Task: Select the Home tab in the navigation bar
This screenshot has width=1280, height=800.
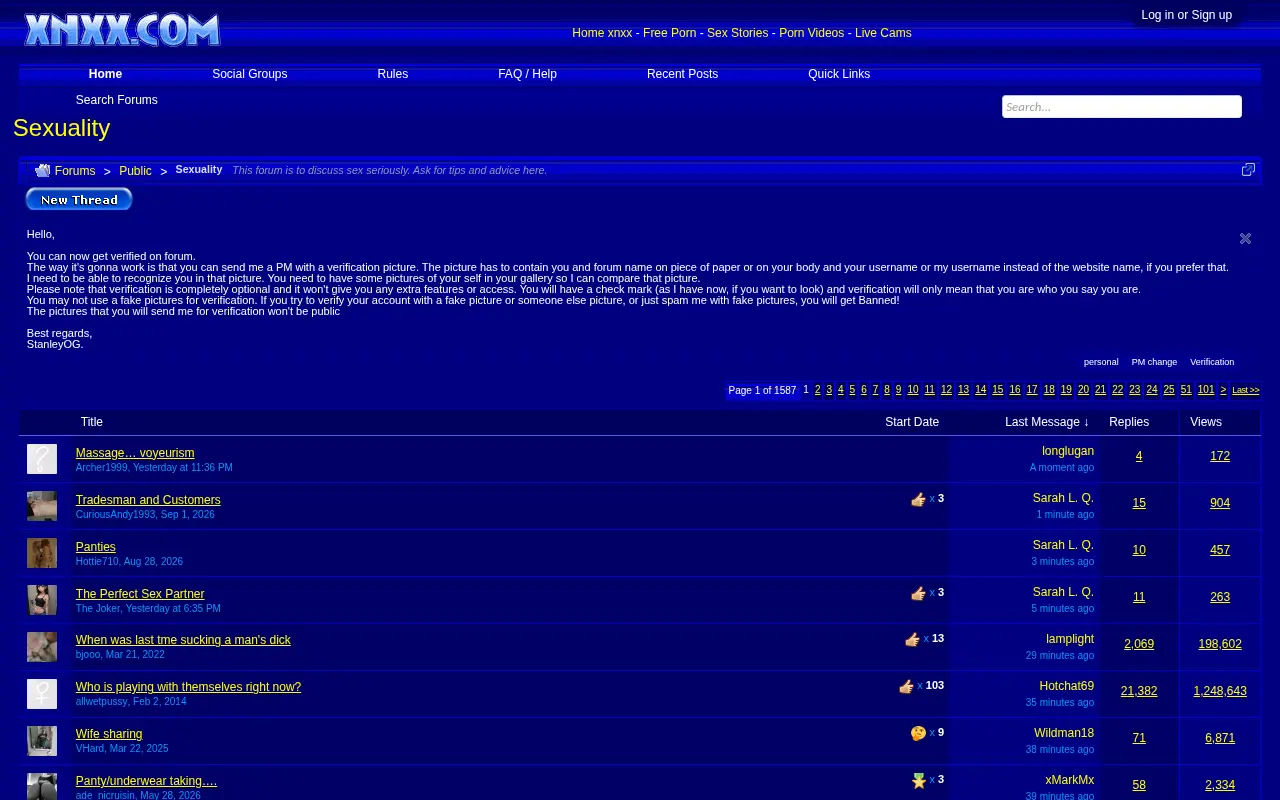Action: (x=105, y=74)
